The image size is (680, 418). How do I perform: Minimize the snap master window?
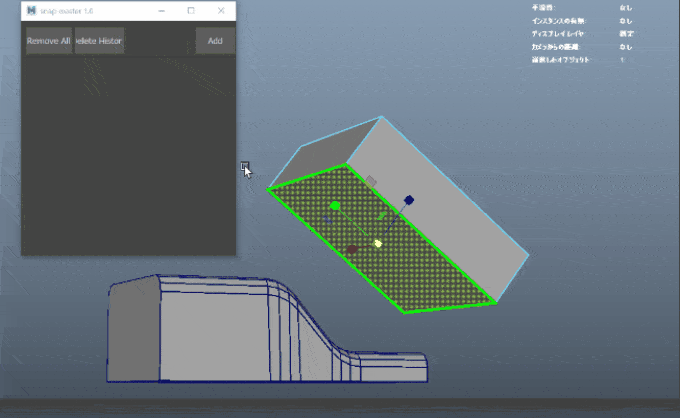(x=163, y=10)
